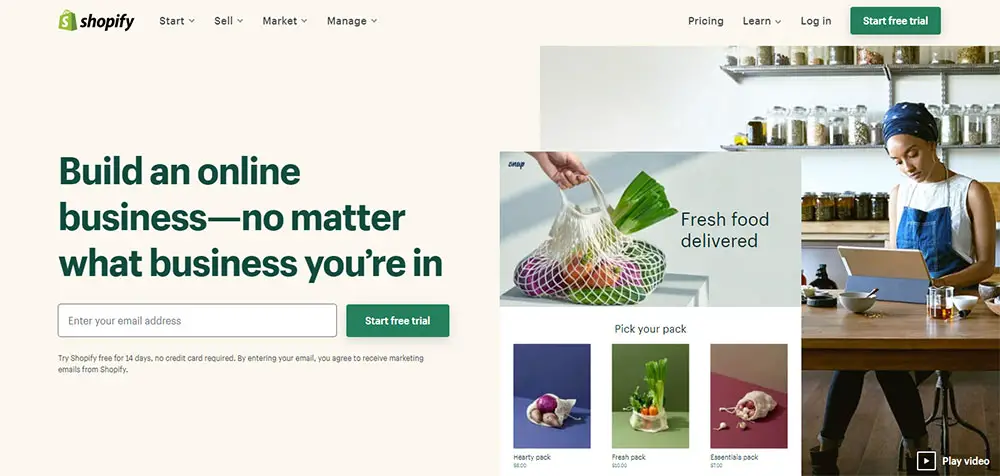Select the Fresh pack product thumbnail

[650, 396]
